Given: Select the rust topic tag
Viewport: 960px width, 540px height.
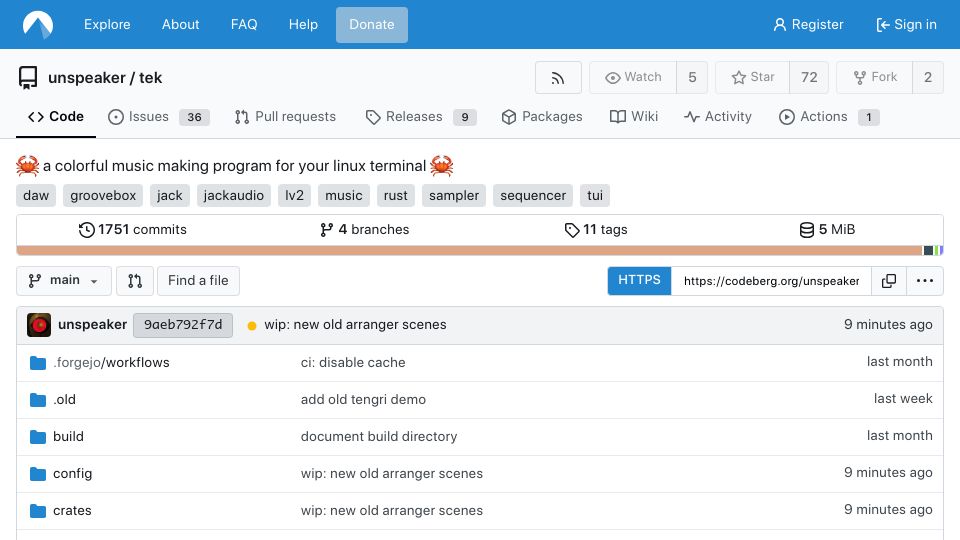Looking at the screenshot, I should pos(396,195).
